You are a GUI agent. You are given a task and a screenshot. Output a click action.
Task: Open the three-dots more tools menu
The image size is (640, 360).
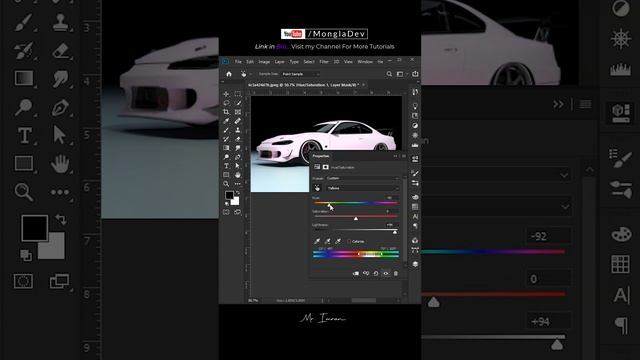(238, 184)
